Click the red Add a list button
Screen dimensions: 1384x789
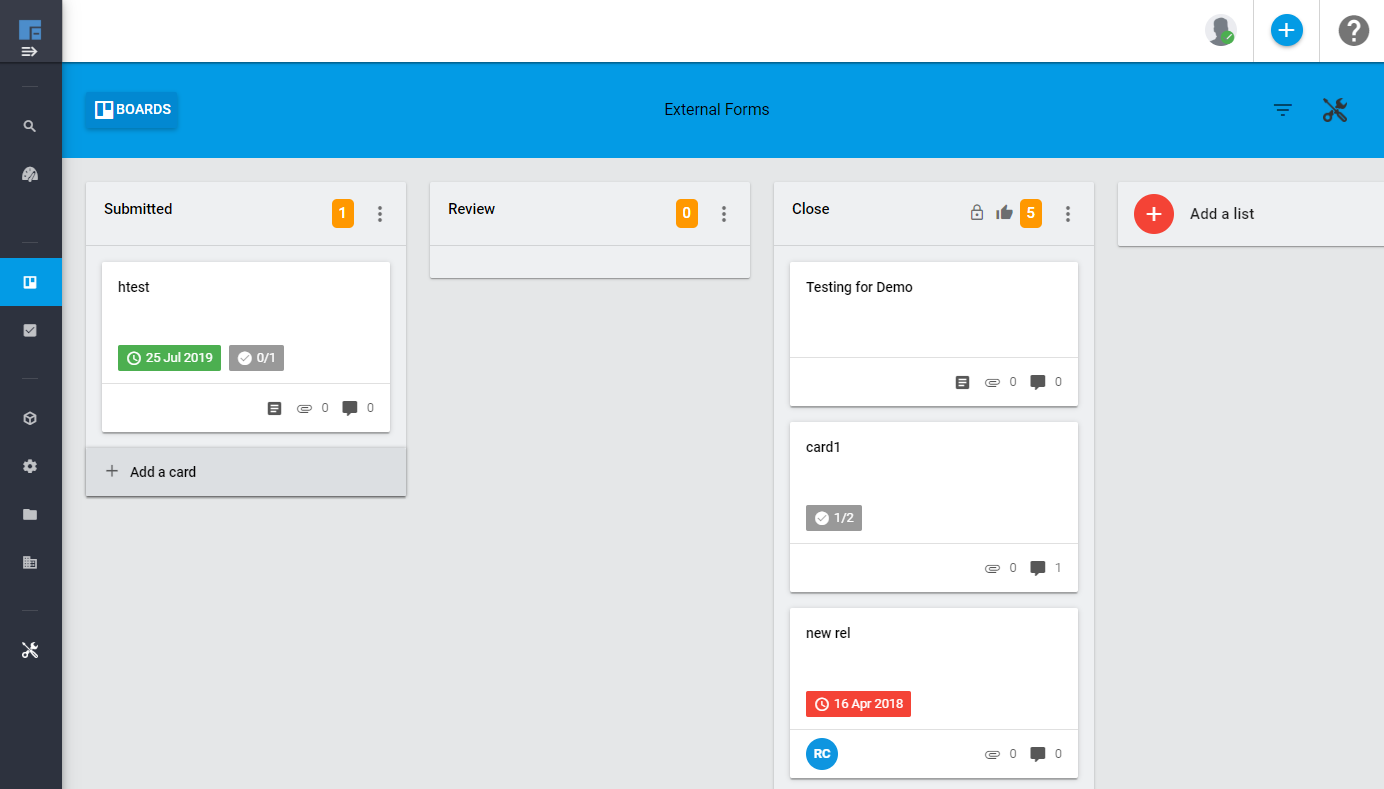[1153, 214]
